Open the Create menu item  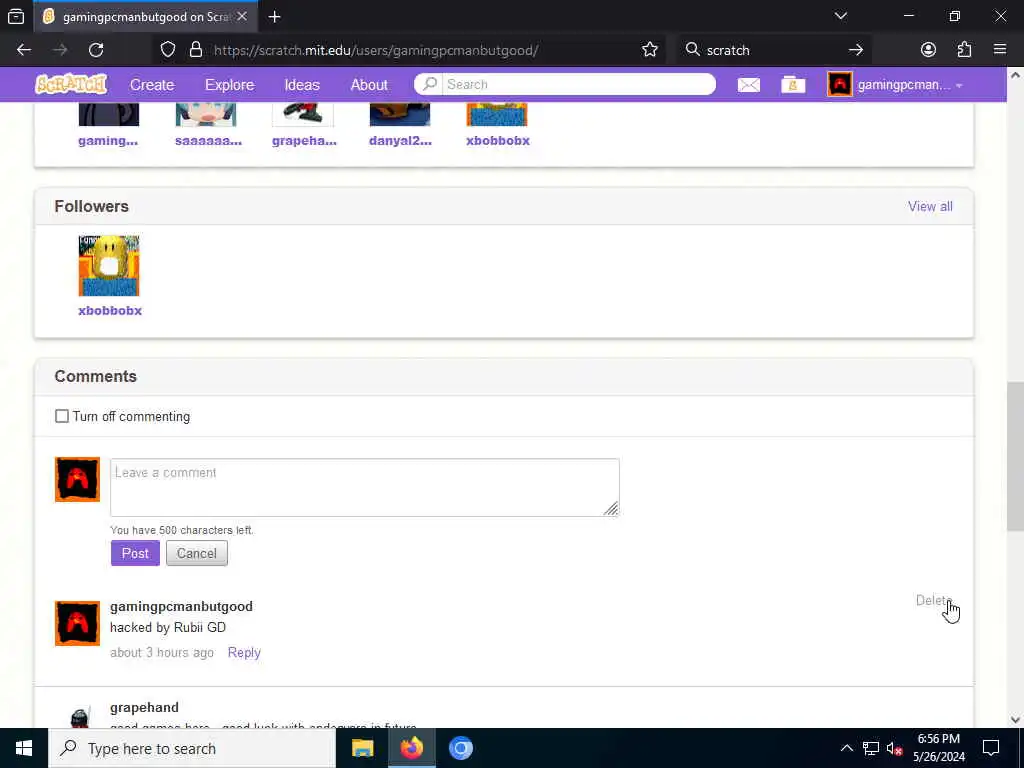tap(152, 84)
